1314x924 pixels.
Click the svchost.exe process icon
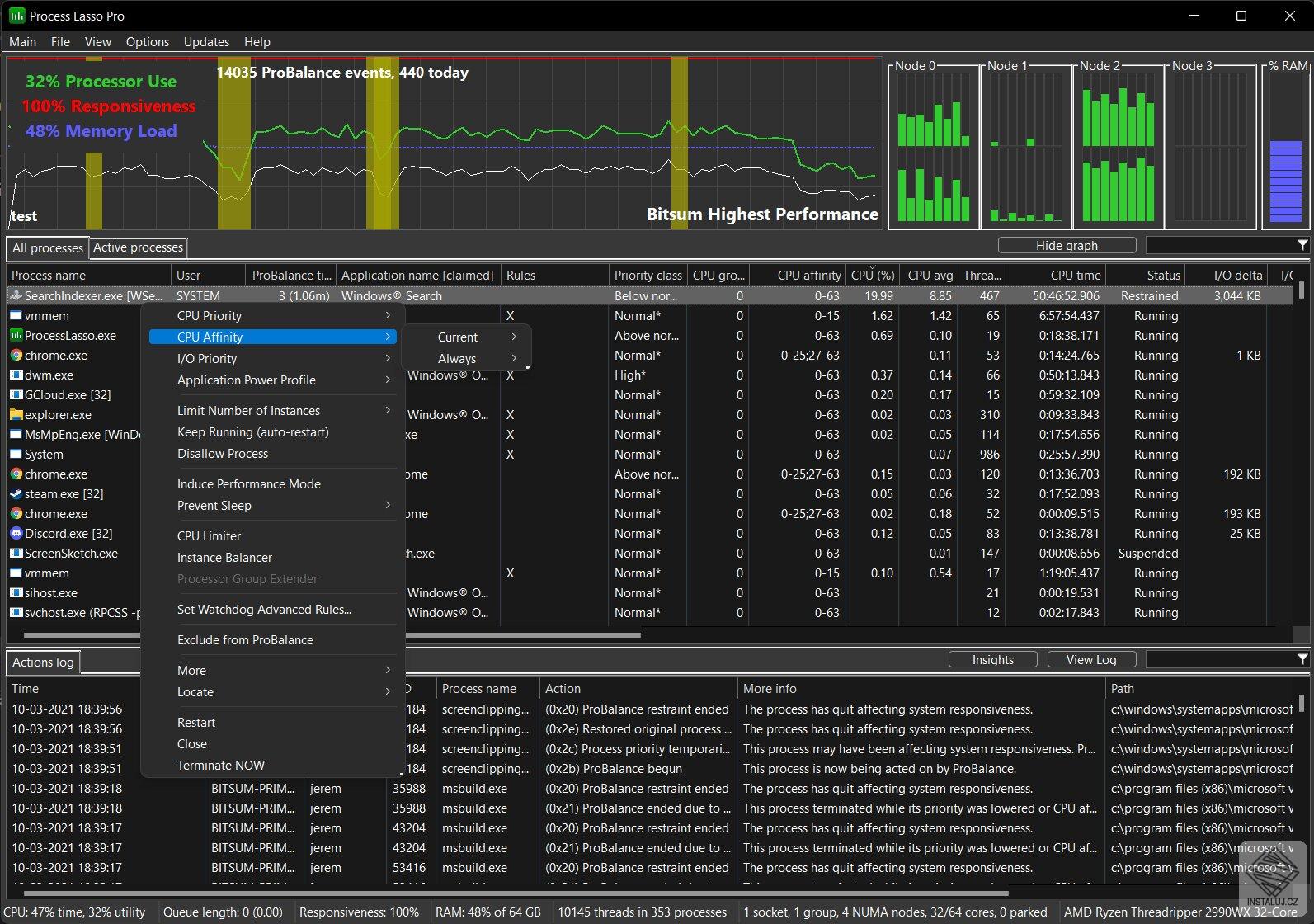point(16,612)
